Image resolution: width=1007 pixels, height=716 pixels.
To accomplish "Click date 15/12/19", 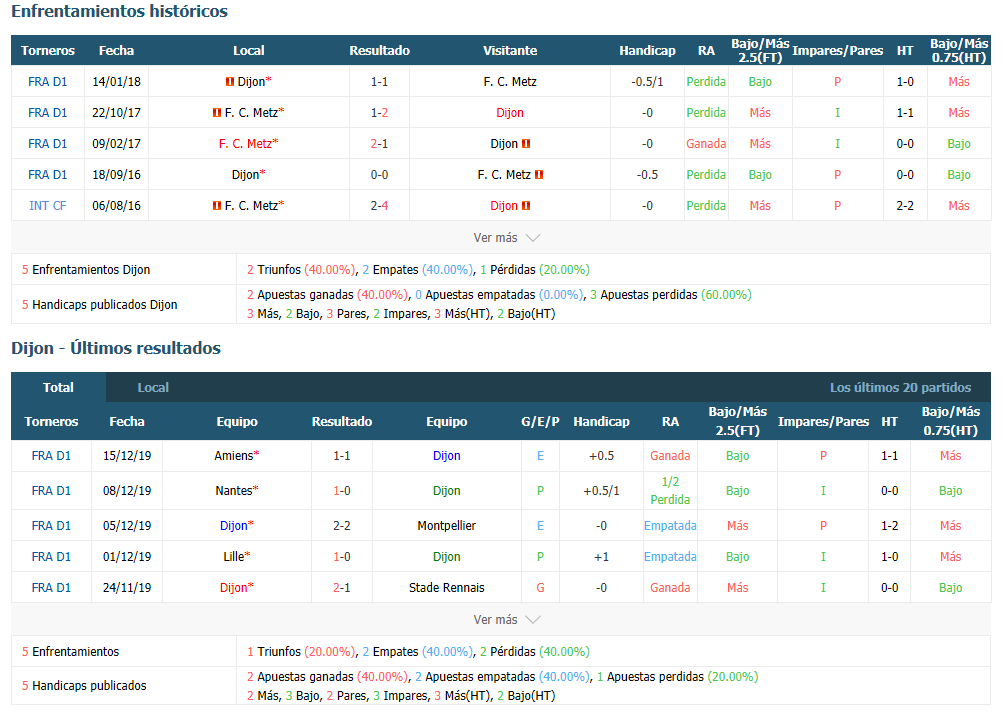I will click(x=127, y=455).
